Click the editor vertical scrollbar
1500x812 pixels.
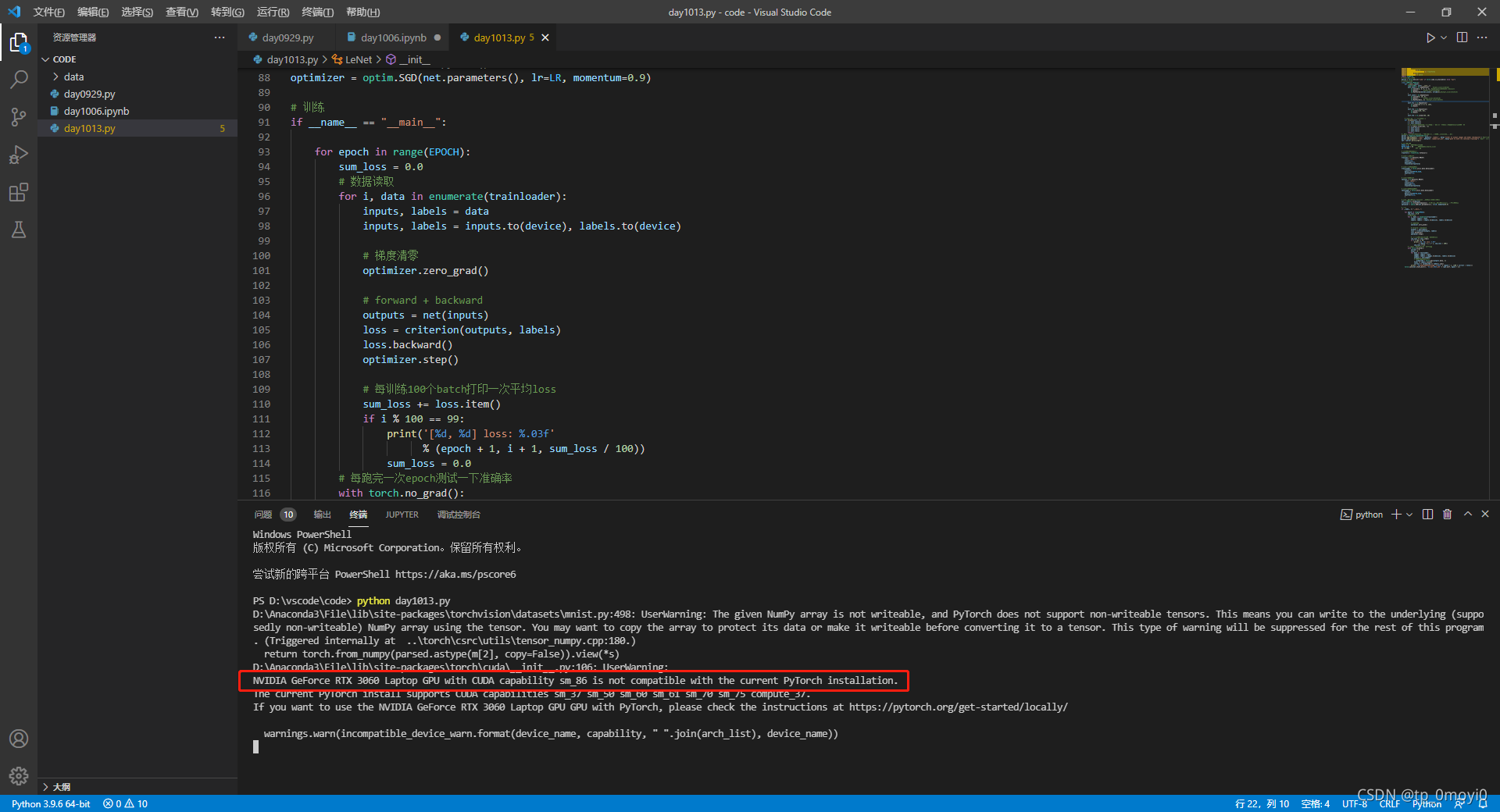(1495, 283)
